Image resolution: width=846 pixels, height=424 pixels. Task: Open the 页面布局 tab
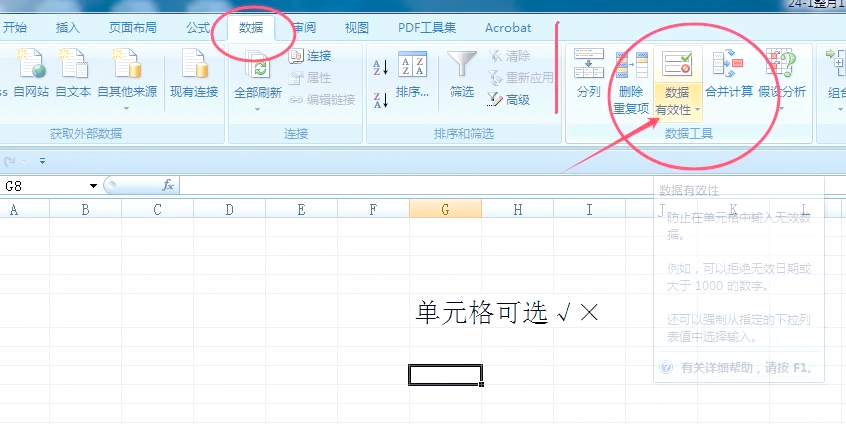[x=133, y=28]
